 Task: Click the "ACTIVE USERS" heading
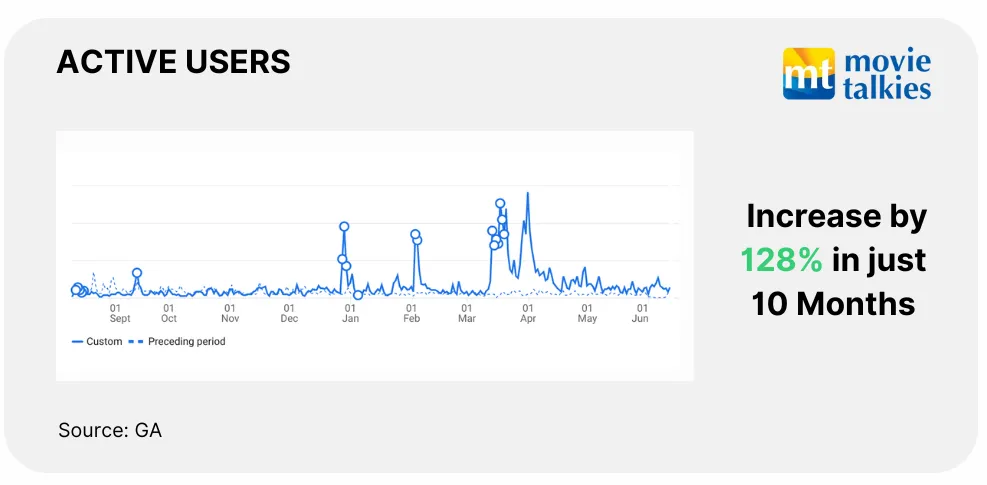coord(173,62)
